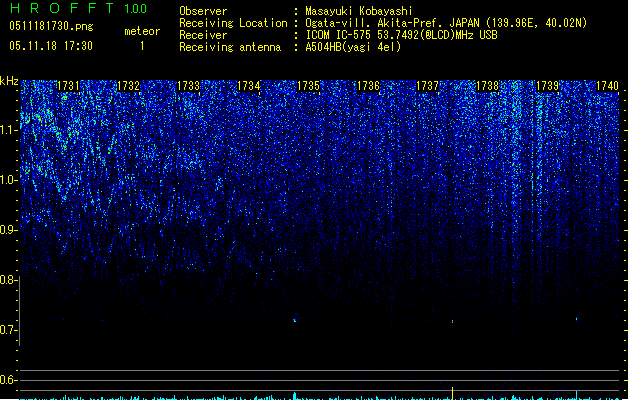Click the Receiving Location value Ogata-vill. Akita-Pref.
This screenshot has width=629, height=400.
click(x=375, y=23)
